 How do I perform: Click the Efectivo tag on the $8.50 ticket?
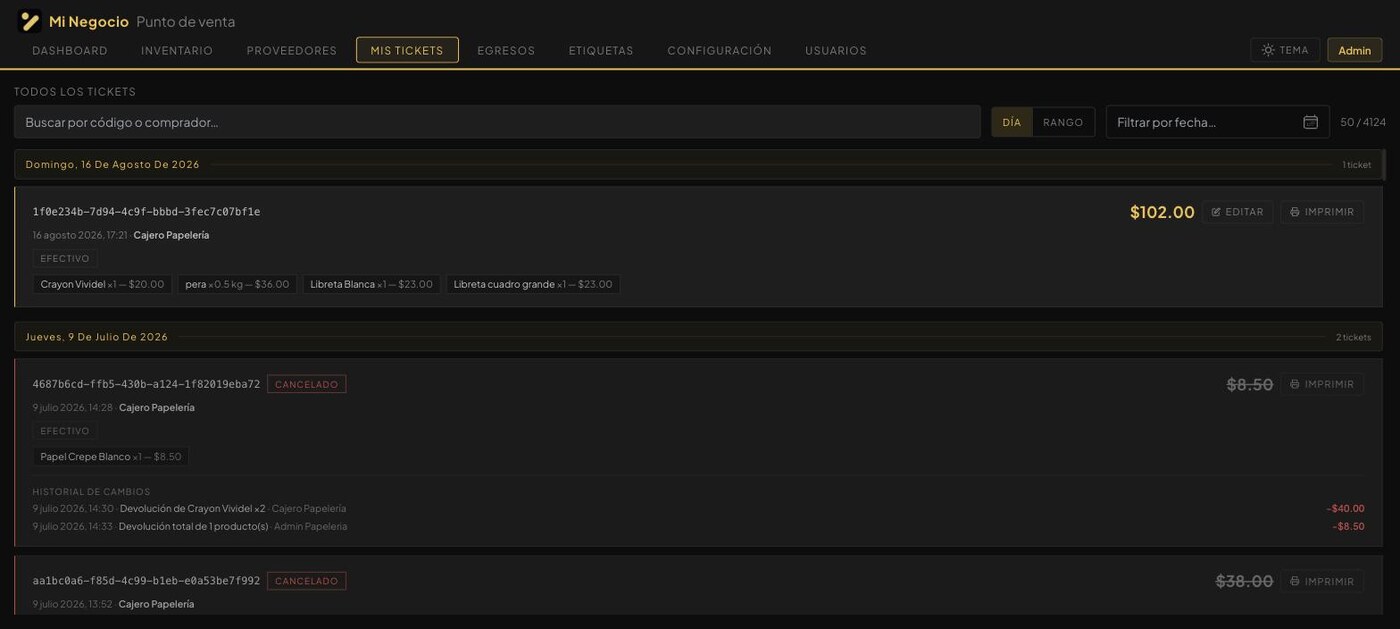click(x=65, y=431)
